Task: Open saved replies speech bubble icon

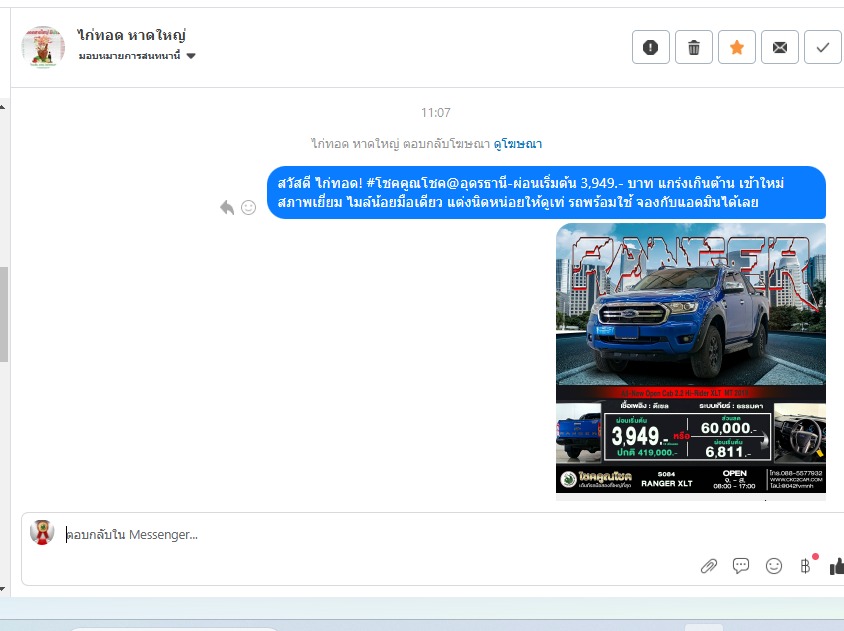Action: [x=741, y=565]
